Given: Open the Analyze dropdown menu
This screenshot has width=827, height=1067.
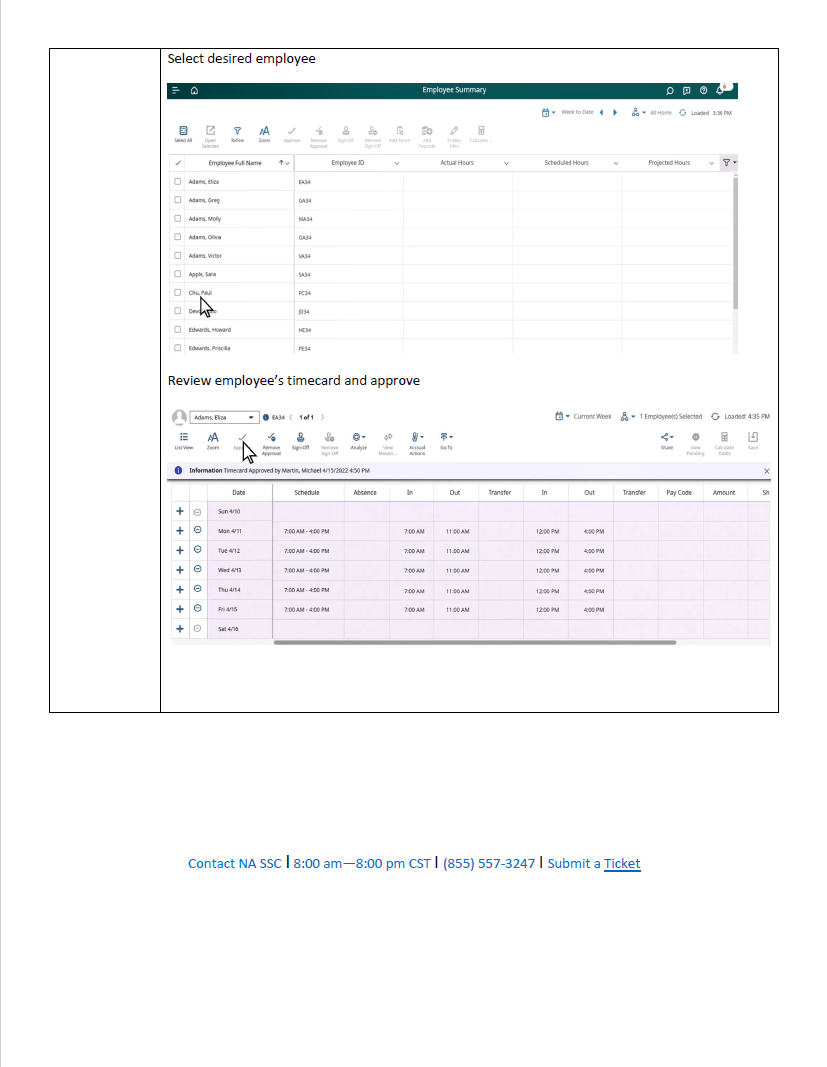Looking at the screenshot, I should point(358,437).
